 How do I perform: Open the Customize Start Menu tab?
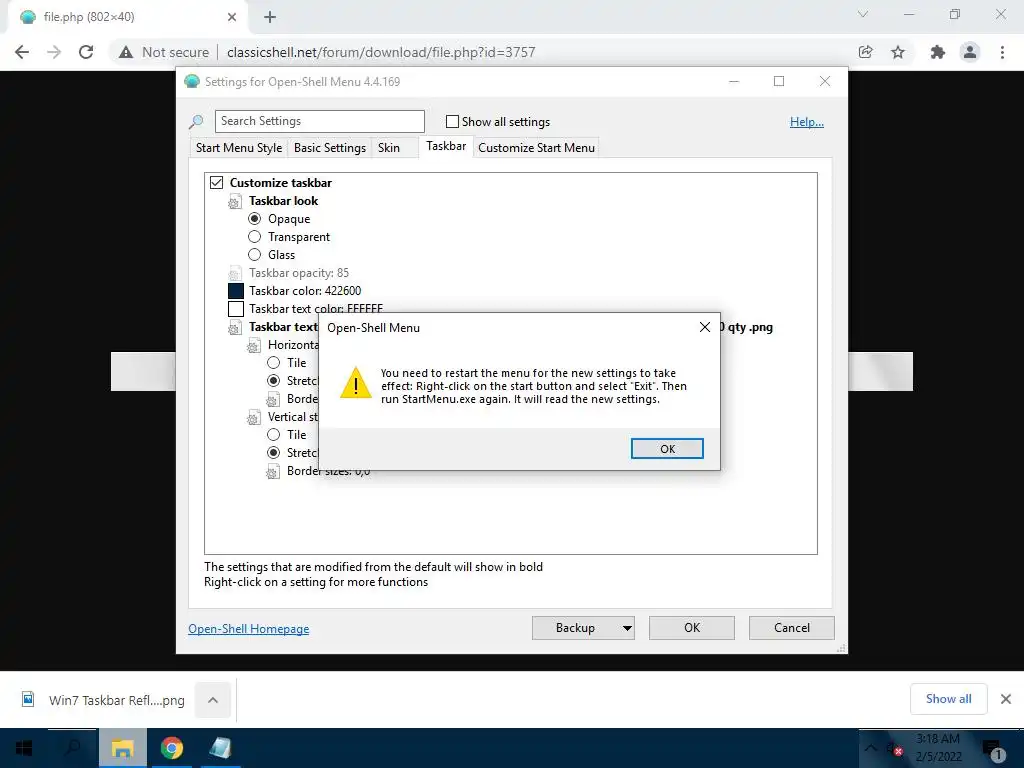coord(536,148)
